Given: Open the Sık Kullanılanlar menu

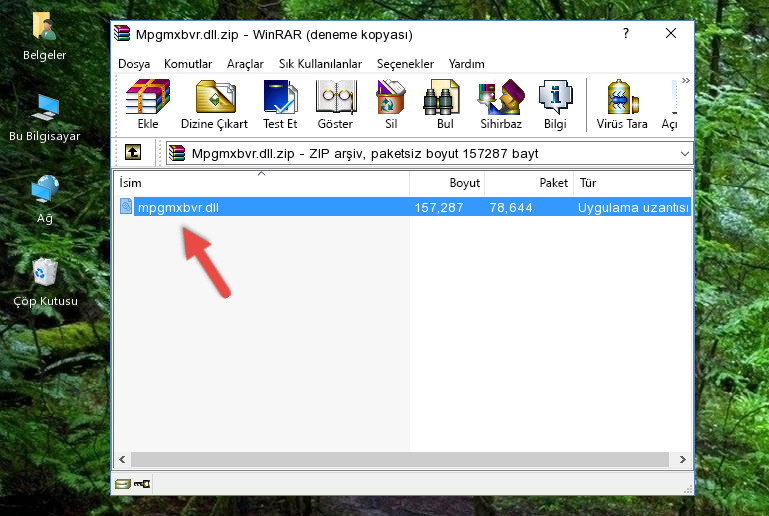Looking at the screenshot, I should 320,64.
